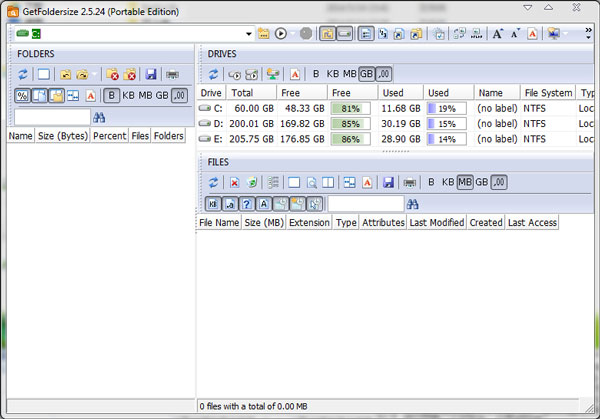Toggle the files list panel button in the main toolbar
The width and height of the screenshot is (600, 419).
366,34
